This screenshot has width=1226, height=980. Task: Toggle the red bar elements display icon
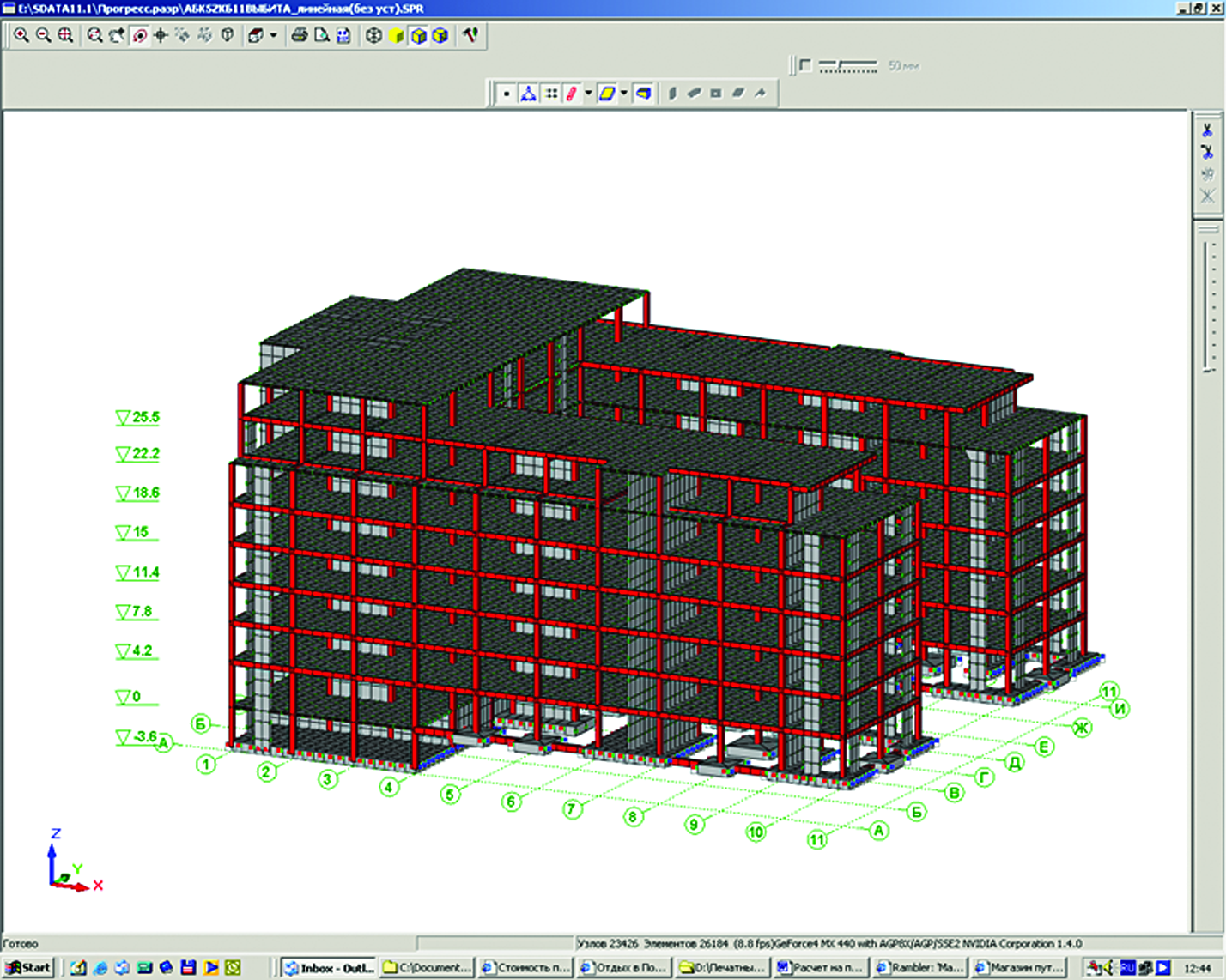pyautogui.click(x=571, y=94)
